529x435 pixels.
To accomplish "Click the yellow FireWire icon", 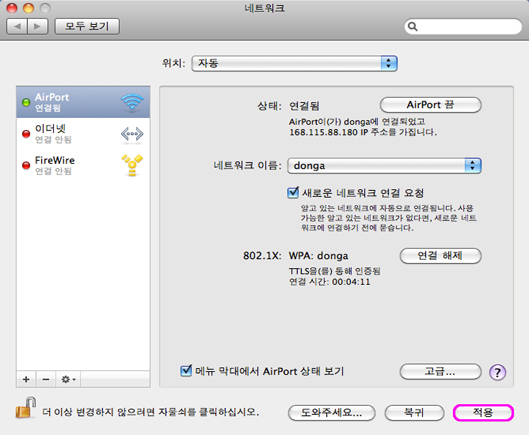I will click(x=132, y=165).
